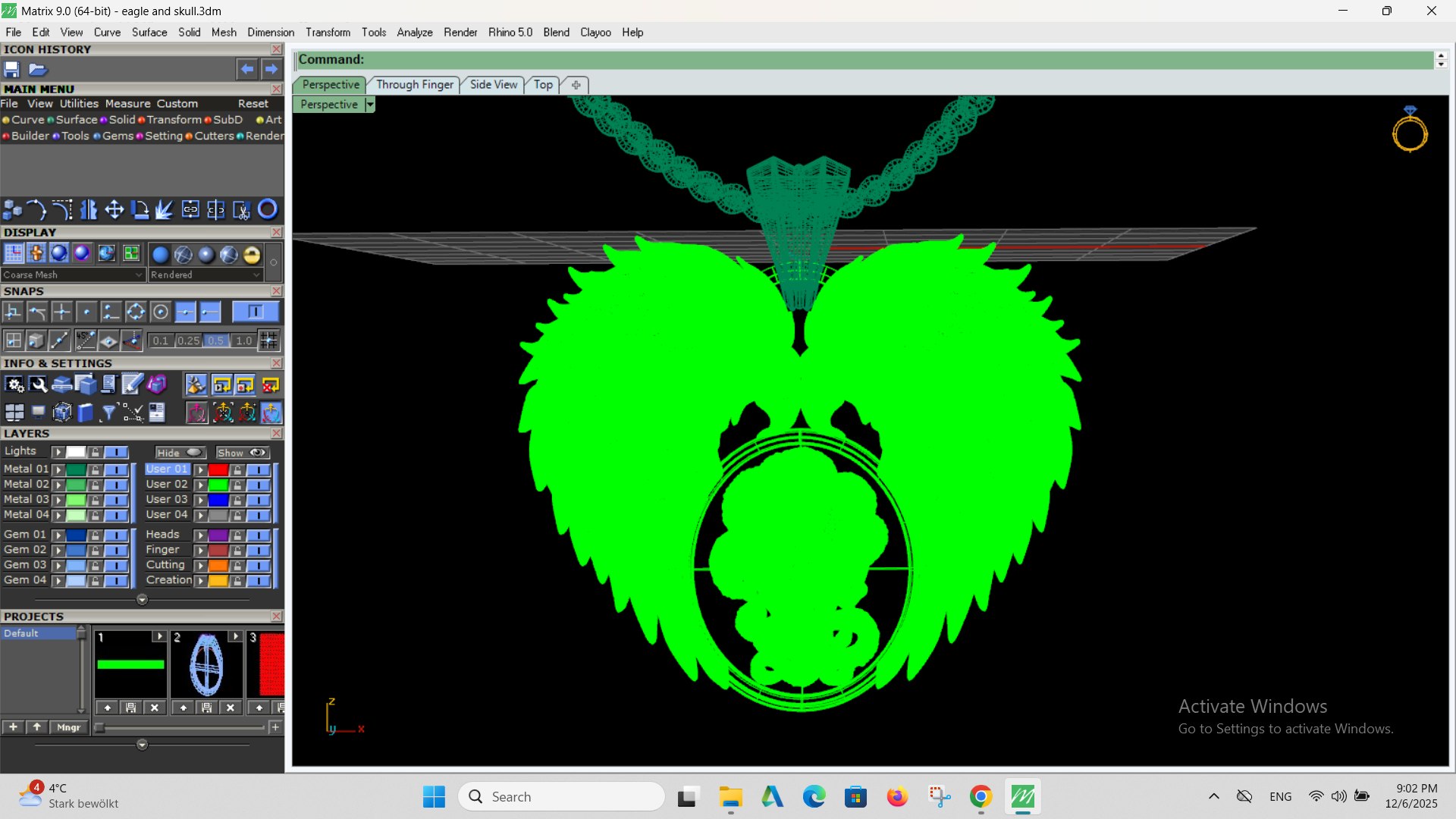
Task: Go back with the left arrow in Icon History
Action: tap(247, 69)
